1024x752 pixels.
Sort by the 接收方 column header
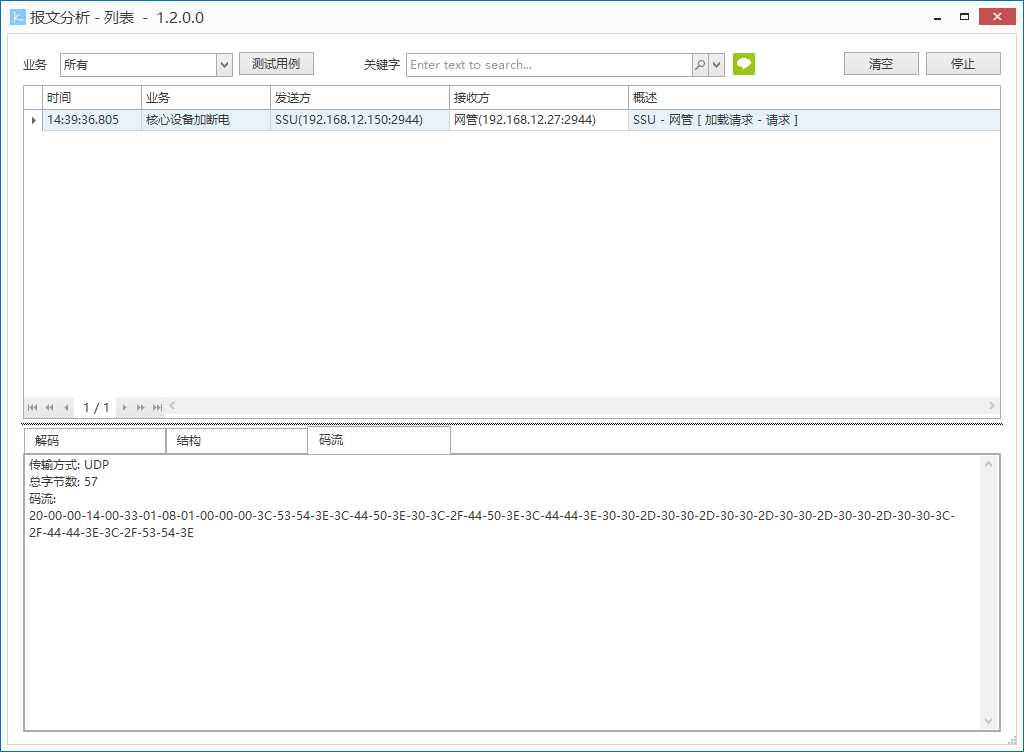tap(539, 98)
